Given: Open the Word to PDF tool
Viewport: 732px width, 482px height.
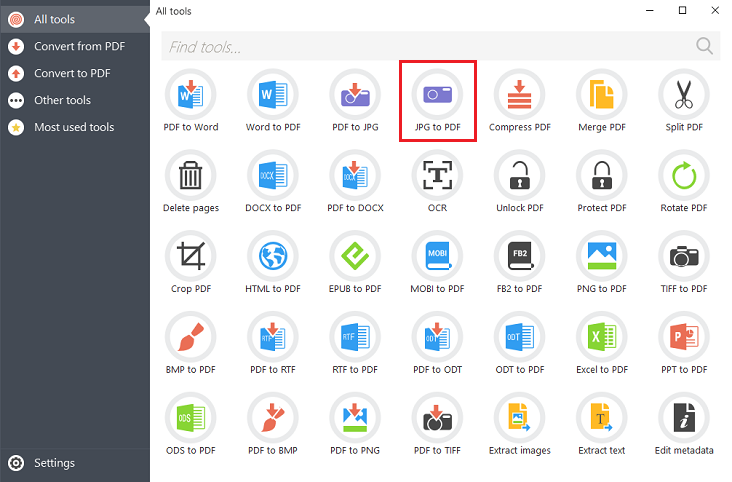Looking at the screenshot, I should point(273,101).
